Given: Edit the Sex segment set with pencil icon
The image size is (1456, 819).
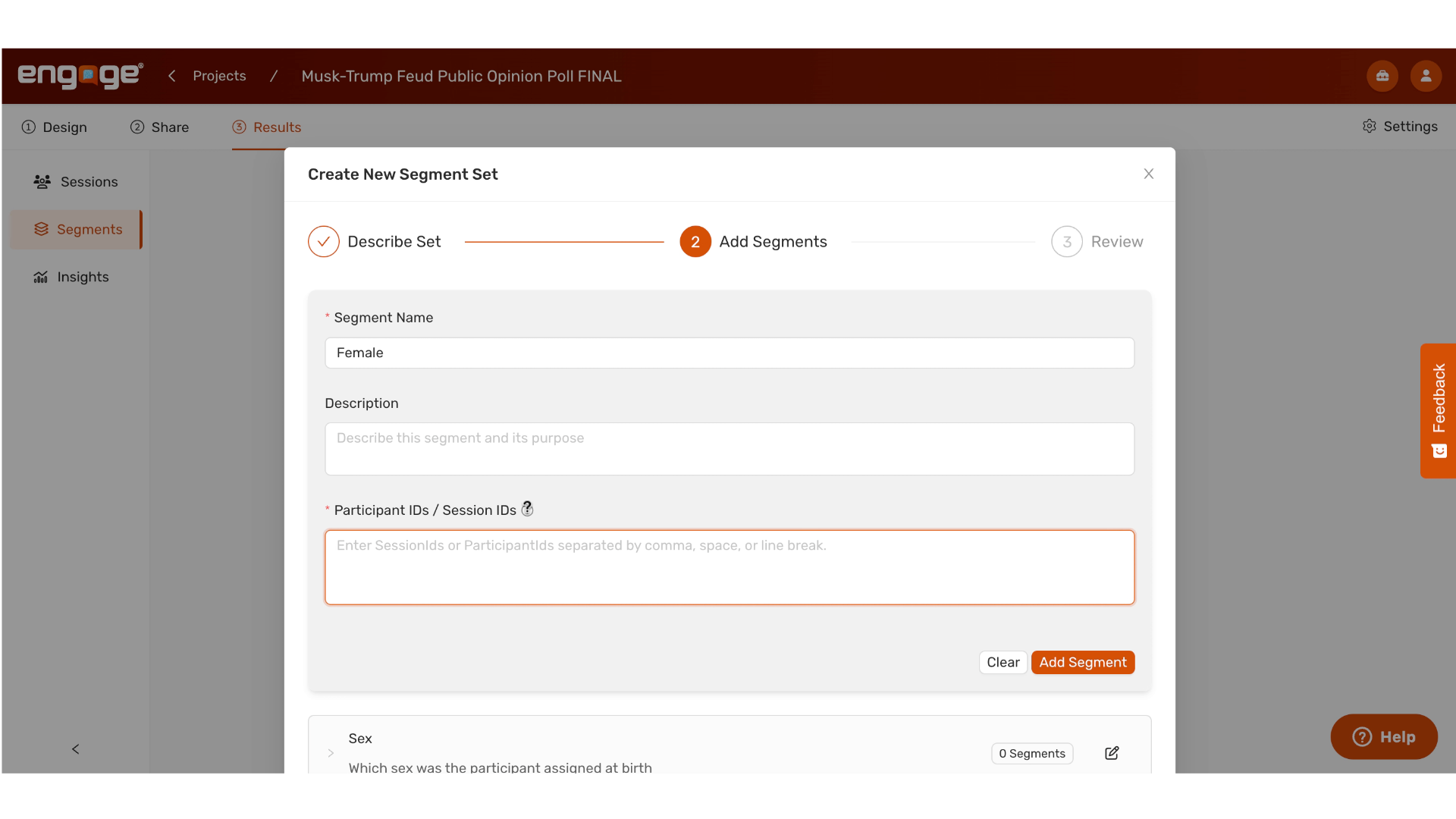Looking at the screenshot, I should click(1112, 753).
